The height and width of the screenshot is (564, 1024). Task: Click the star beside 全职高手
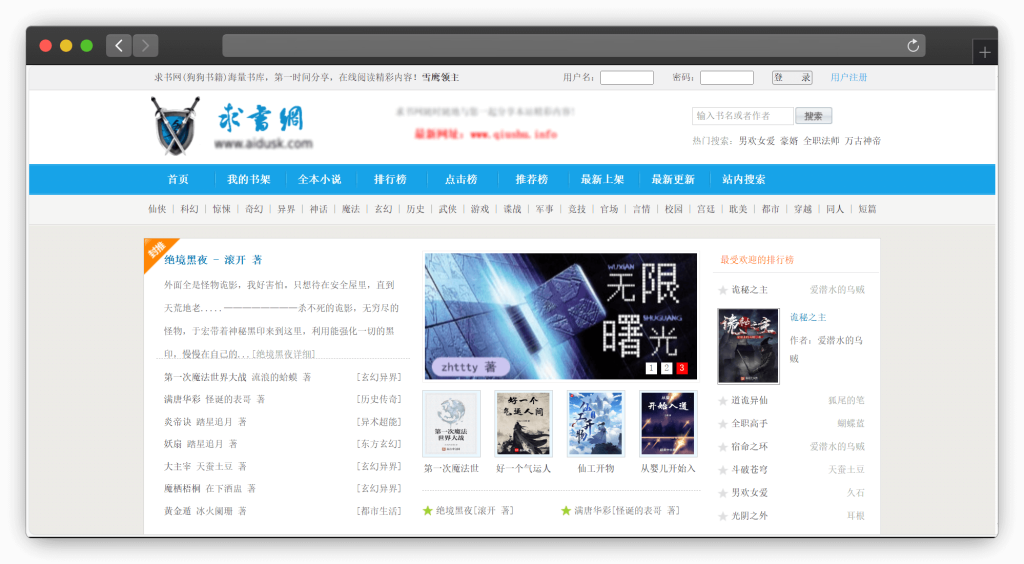pos(723,424)
